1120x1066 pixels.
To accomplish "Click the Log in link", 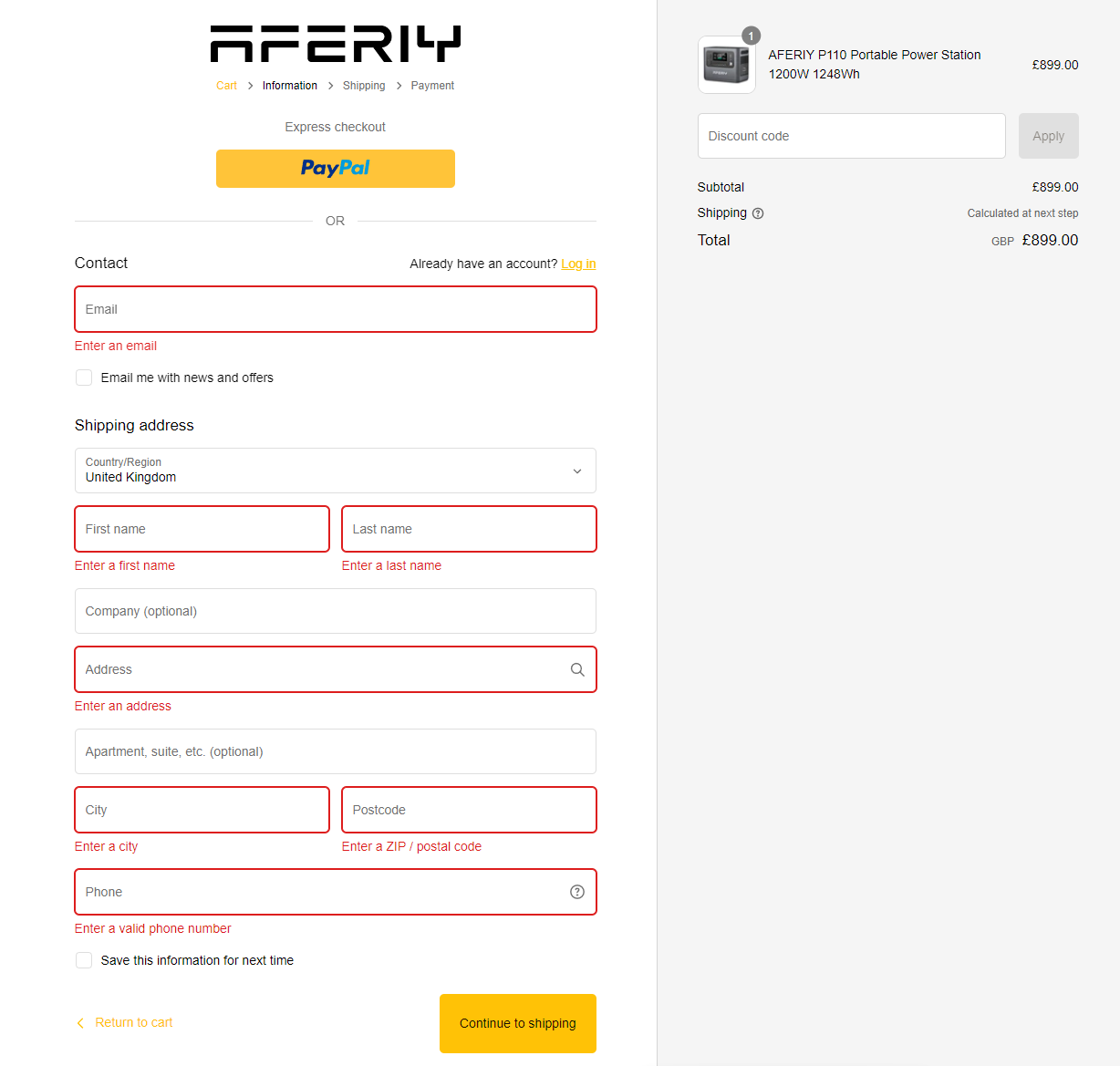I will (578, 264).
